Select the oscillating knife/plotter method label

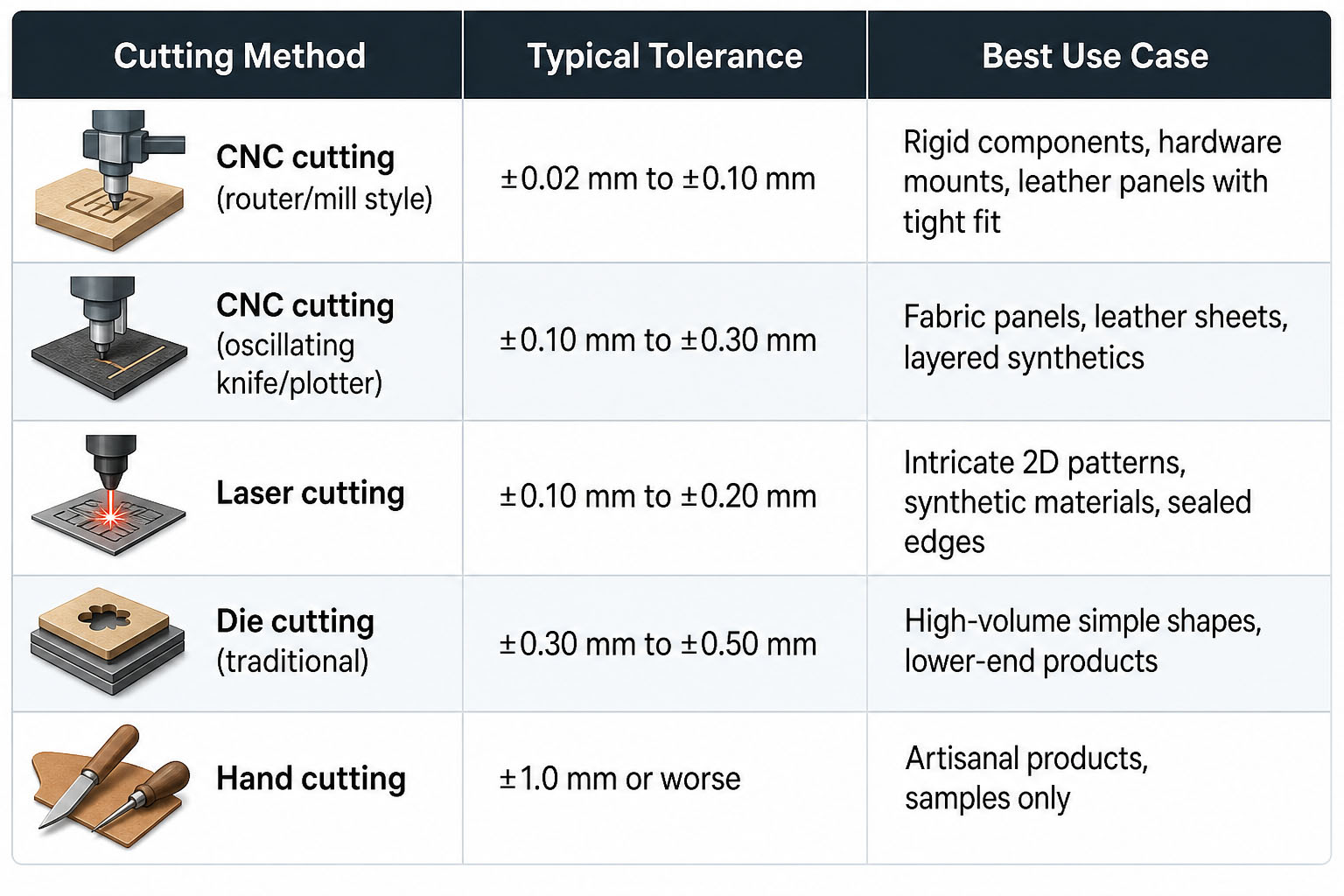[305, 343]
